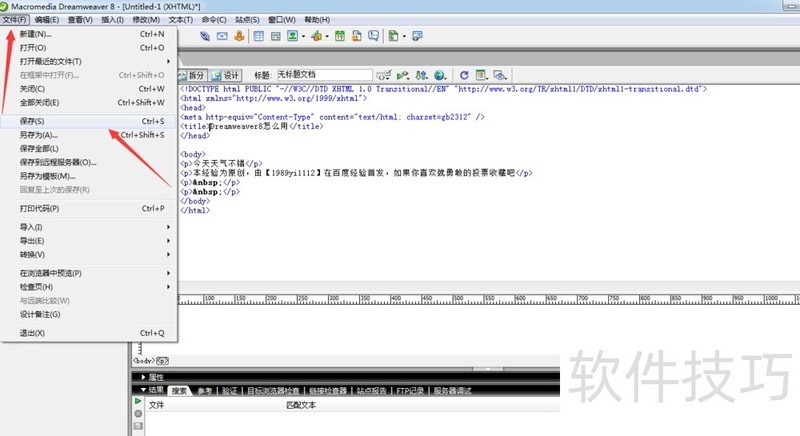Expand the 检查页(H) submenu
This screenshot has height=436, width=800.
coord(89,287)
